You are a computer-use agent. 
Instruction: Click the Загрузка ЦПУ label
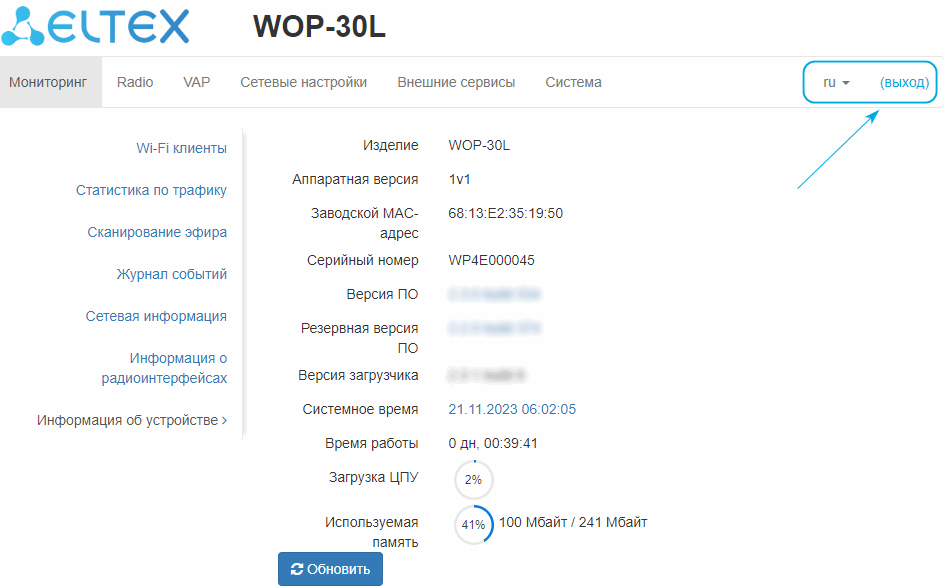pyautogui.click(x=374, y=477)
